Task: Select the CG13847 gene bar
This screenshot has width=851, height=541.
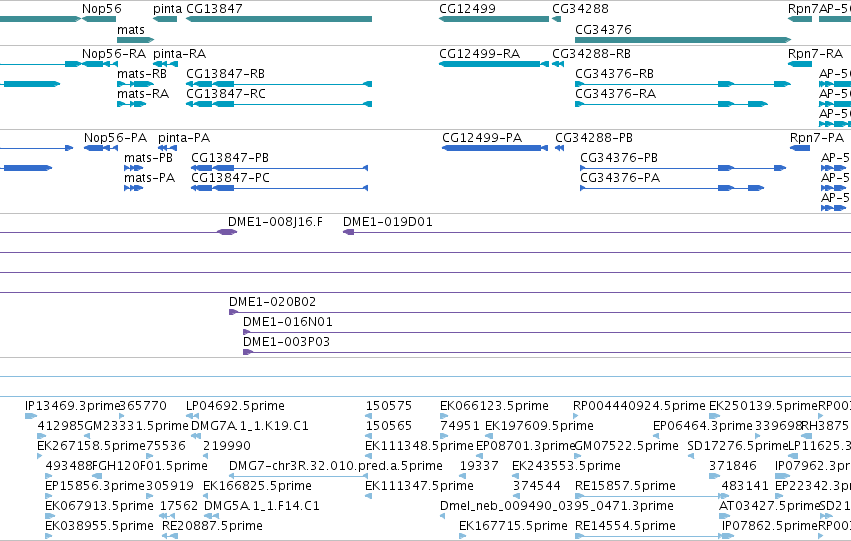Action: pyautogui.click(x=279, y=19)
